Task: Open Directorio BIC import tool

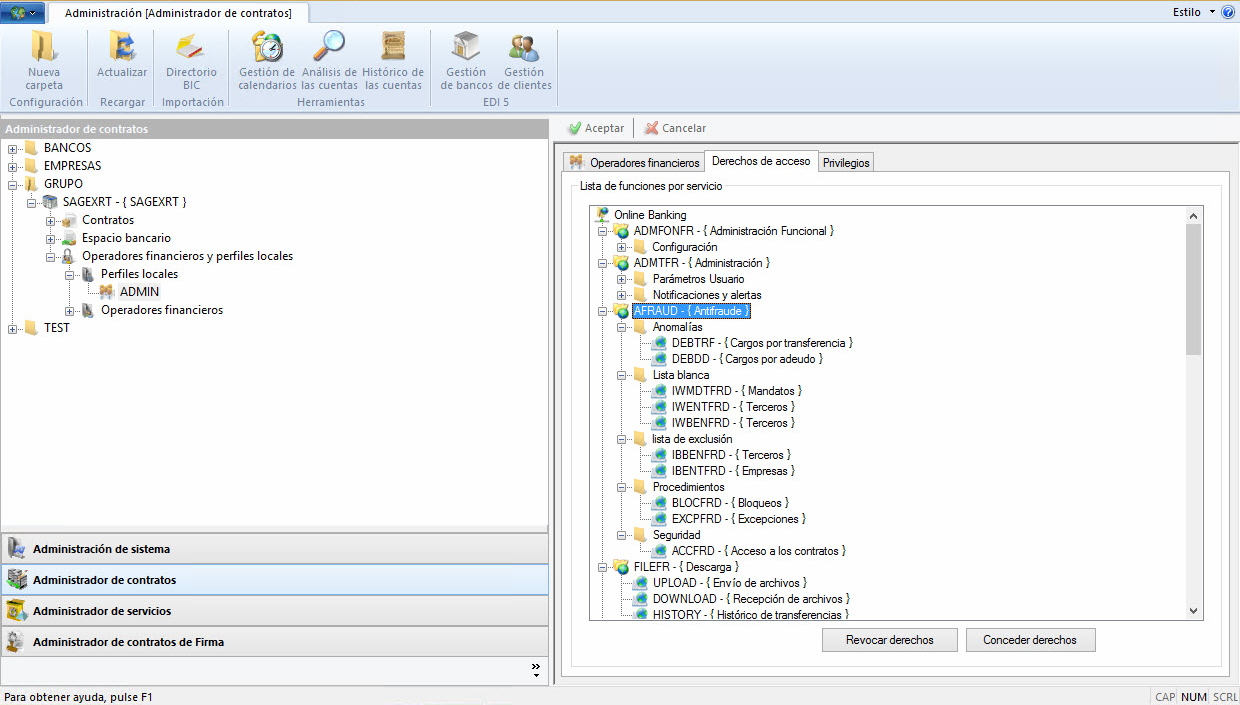Action: pyautogui.click(x=190, y=48)
